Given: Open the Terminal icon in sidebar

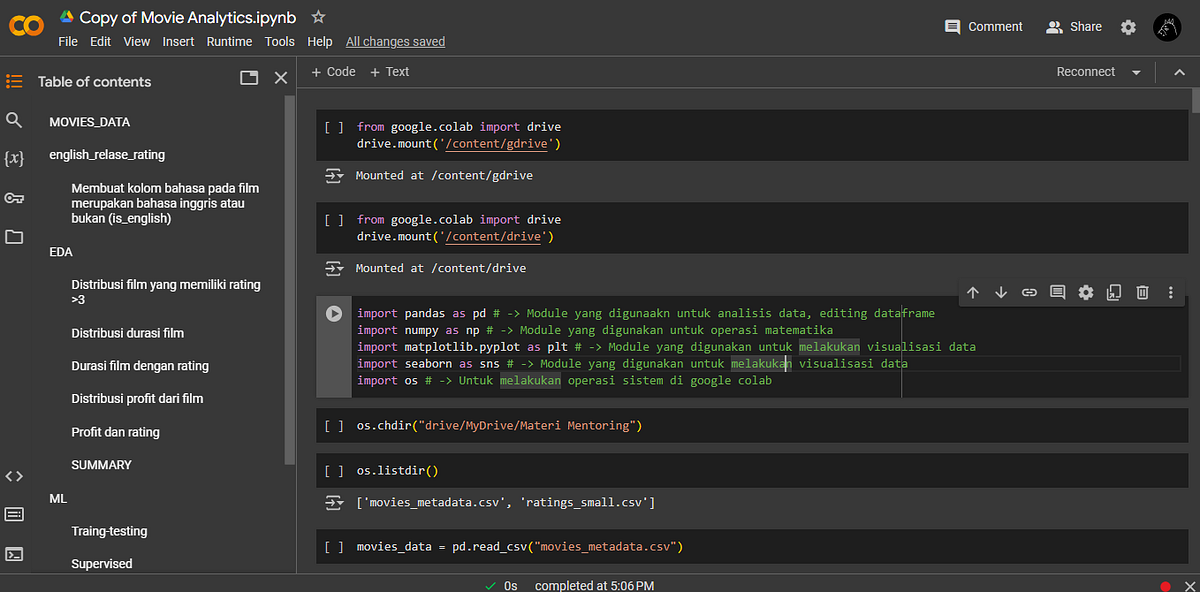Looking at the screenshot, I should [14, 553].
